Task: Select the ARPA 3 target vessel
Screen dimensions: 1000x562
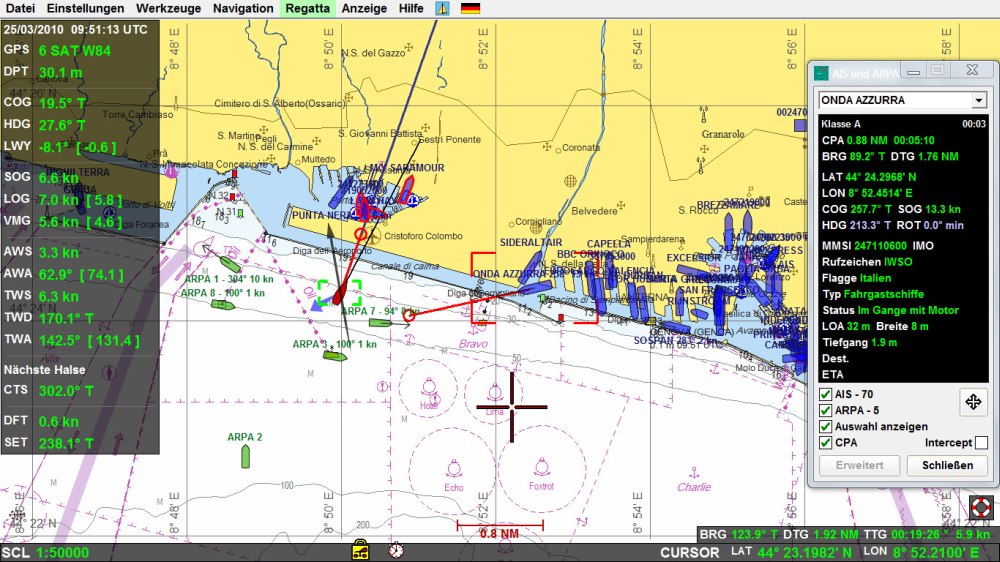Action: click(x=335, y=356)
